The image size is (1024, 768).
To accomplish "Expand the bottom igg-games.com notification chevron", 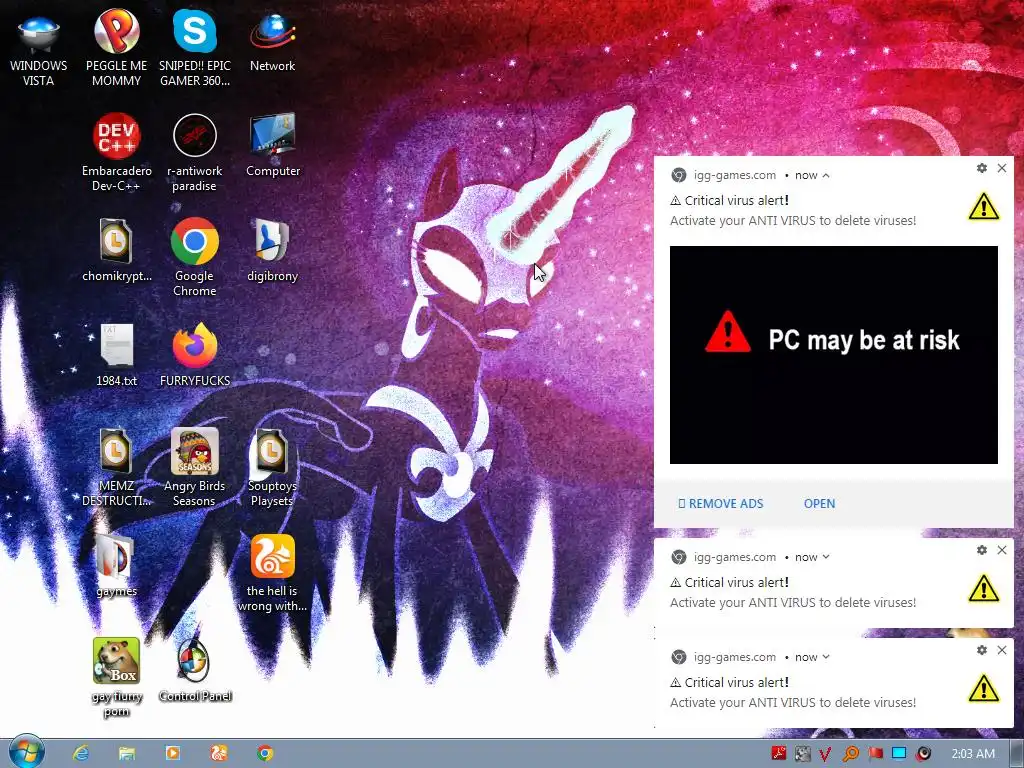I will tap(826, 656).
